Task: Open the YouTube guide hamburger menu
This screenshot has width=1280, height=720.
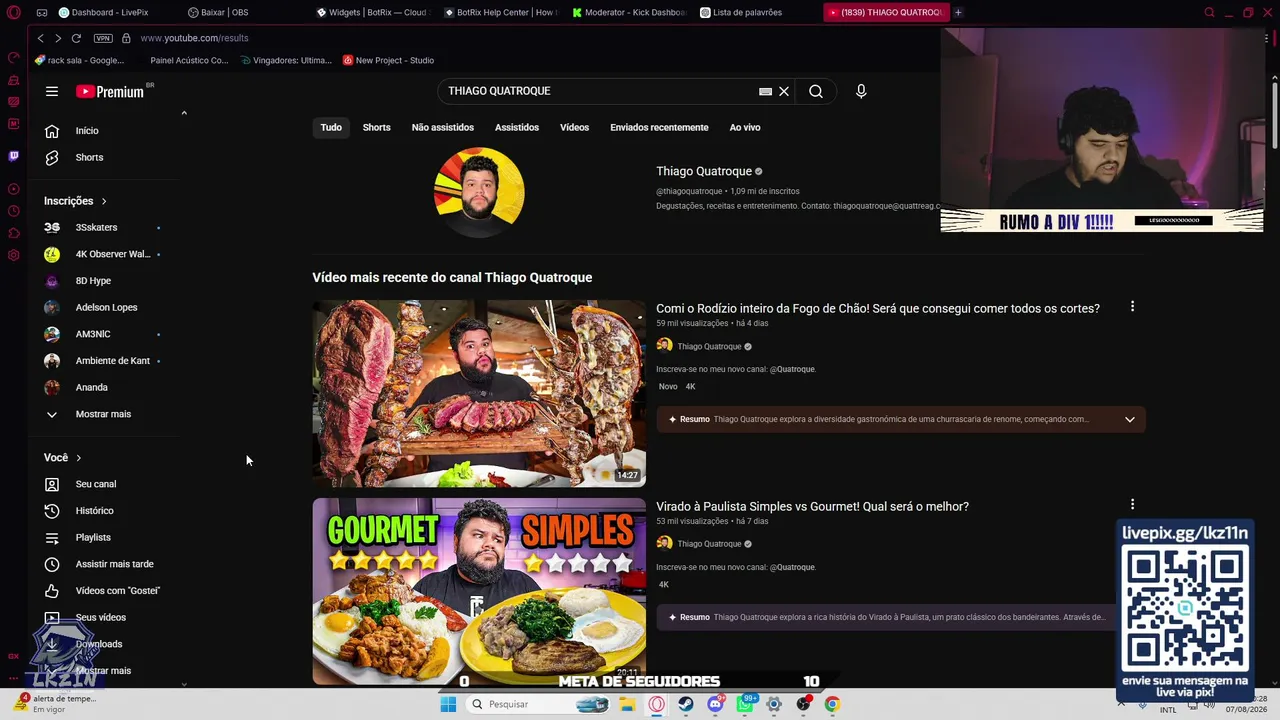Action: (52, 91)
